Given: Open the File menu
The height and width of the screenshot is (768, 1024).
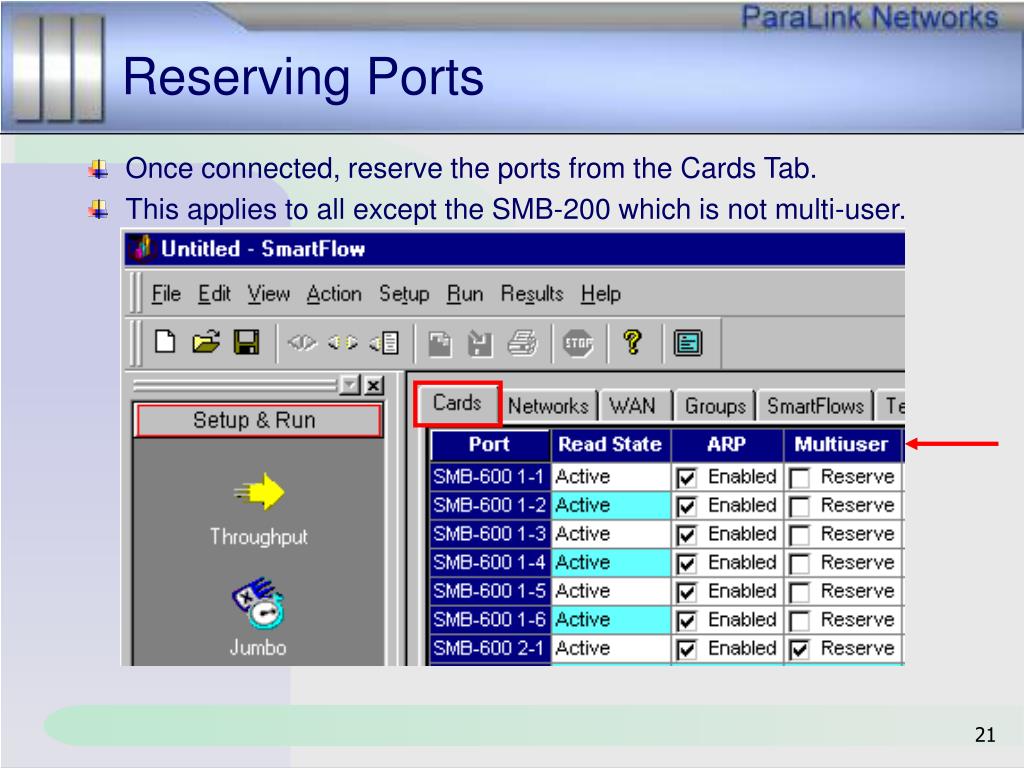Looking at the screenshot, I should point(166,294).
